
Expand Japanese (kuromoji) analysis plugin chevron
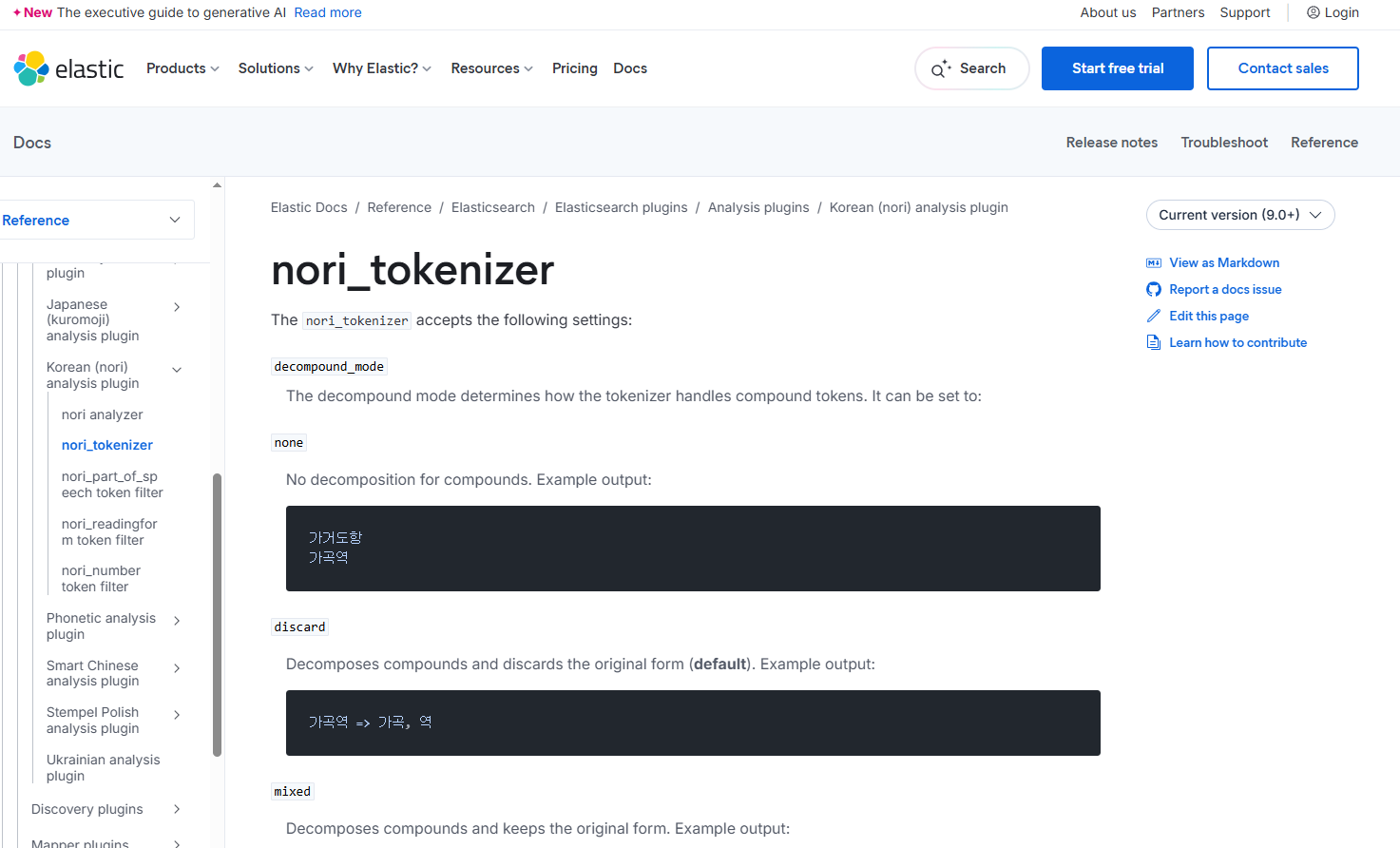[x=177, y=307]
